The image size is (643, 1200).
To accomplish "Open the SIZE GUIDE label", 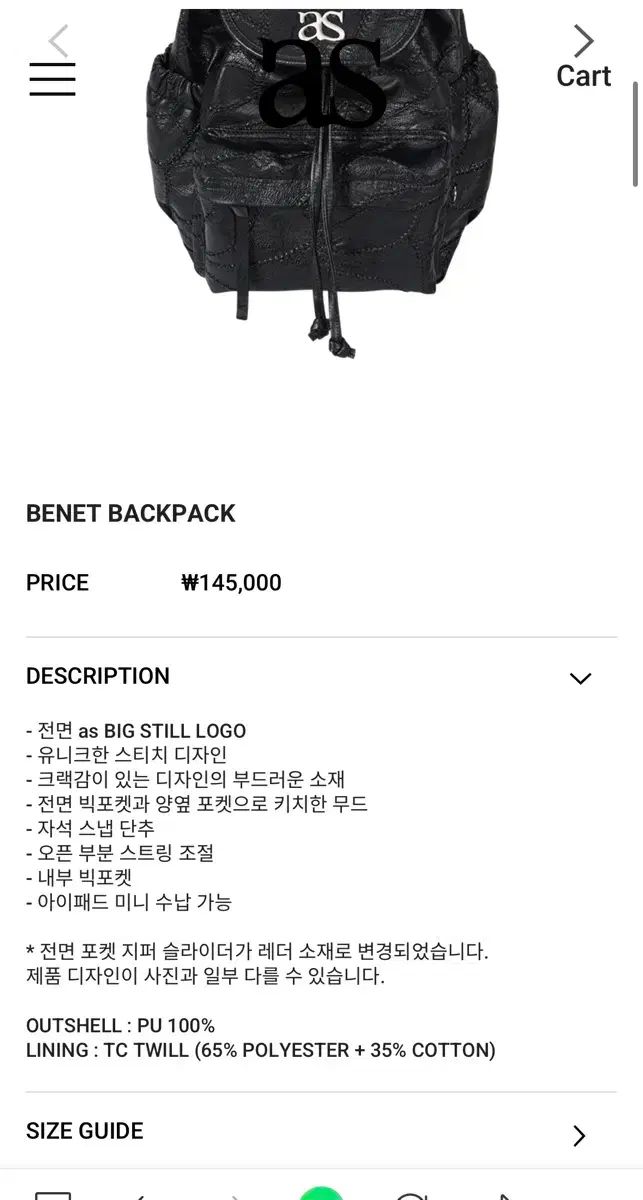I will [85, 1131].
